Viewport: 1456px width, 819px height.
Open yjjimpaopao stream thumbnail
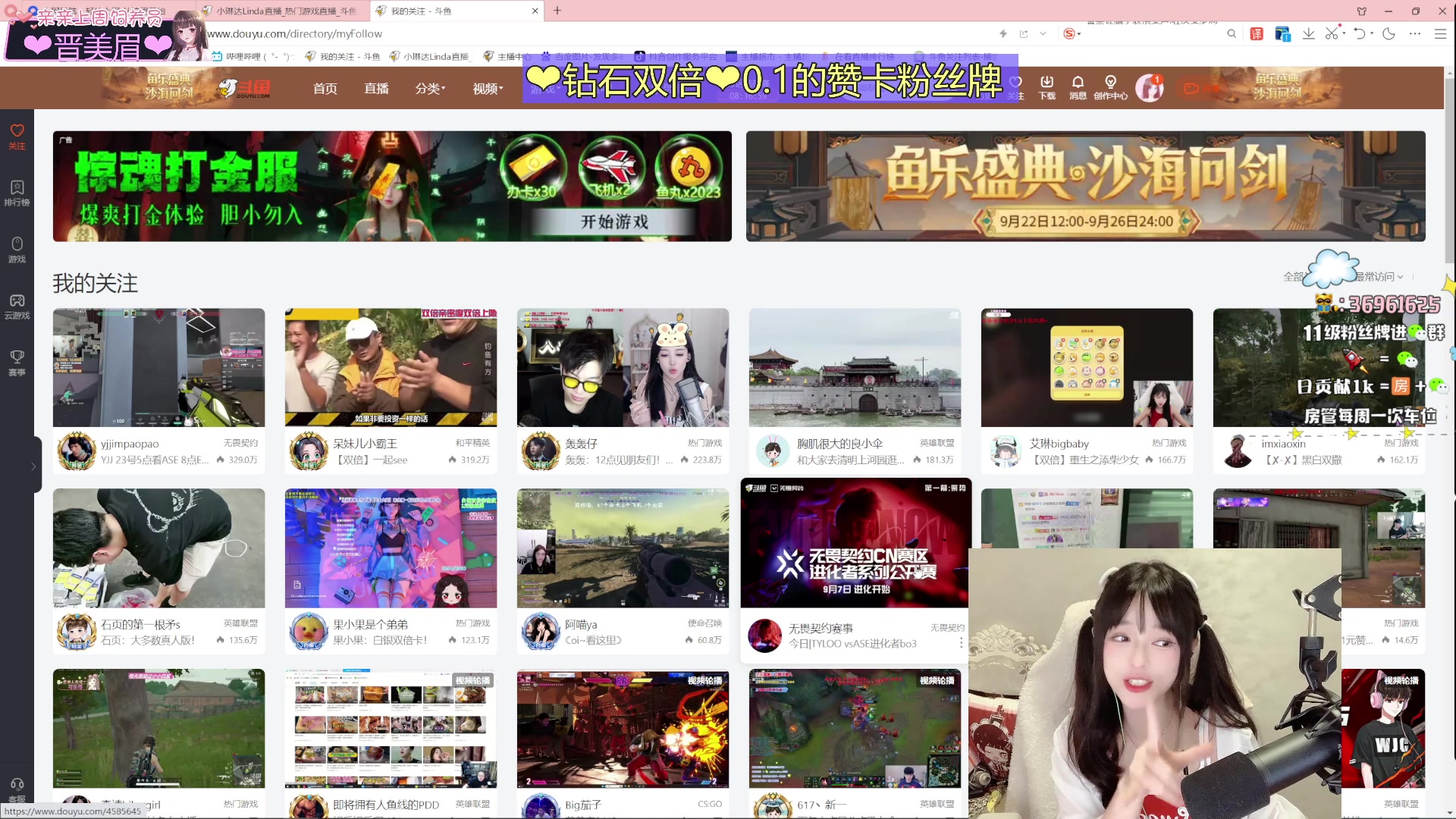pos(158,368)
